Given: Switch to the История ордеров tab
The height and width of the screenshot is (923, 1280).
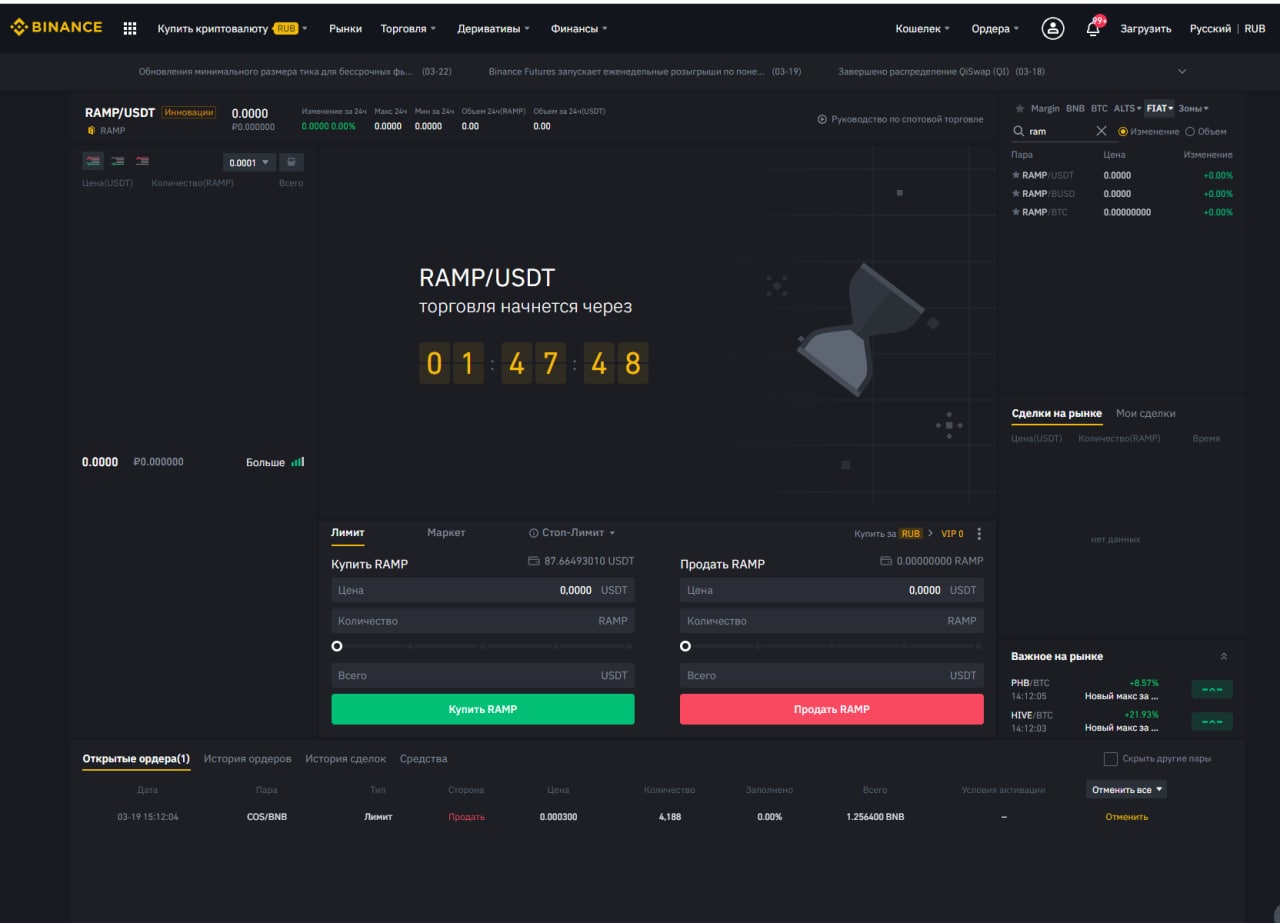Looking at the screenshot, I should tap(247, 759).
